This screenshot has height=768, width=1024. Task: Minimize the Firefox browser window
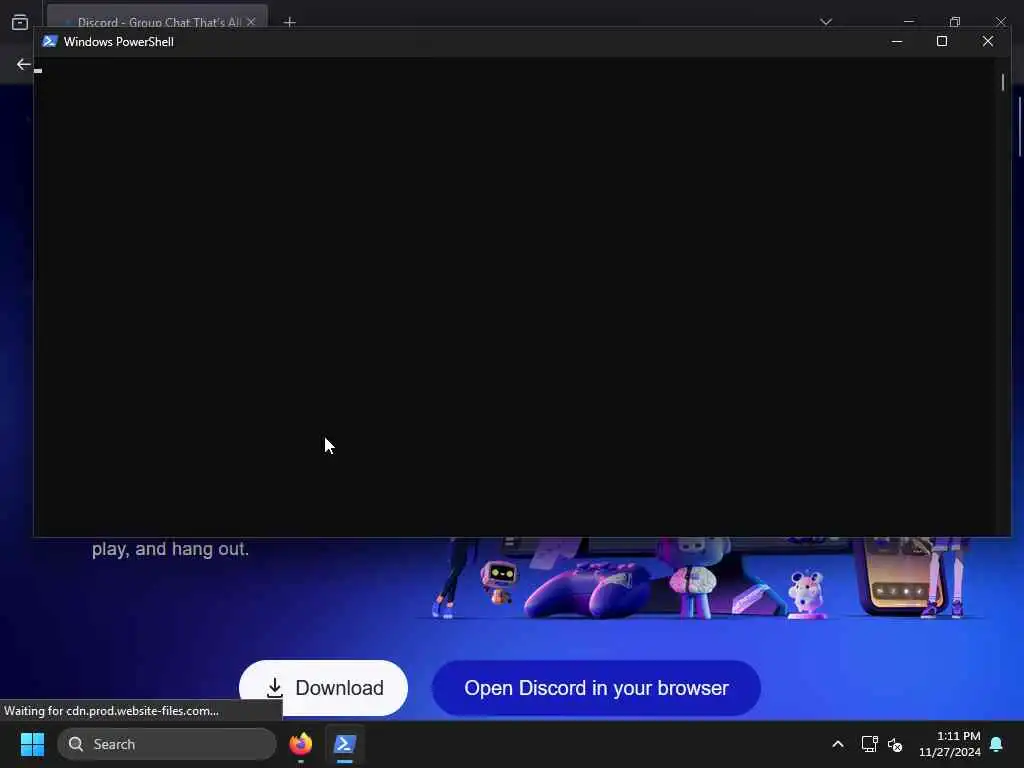908,22
